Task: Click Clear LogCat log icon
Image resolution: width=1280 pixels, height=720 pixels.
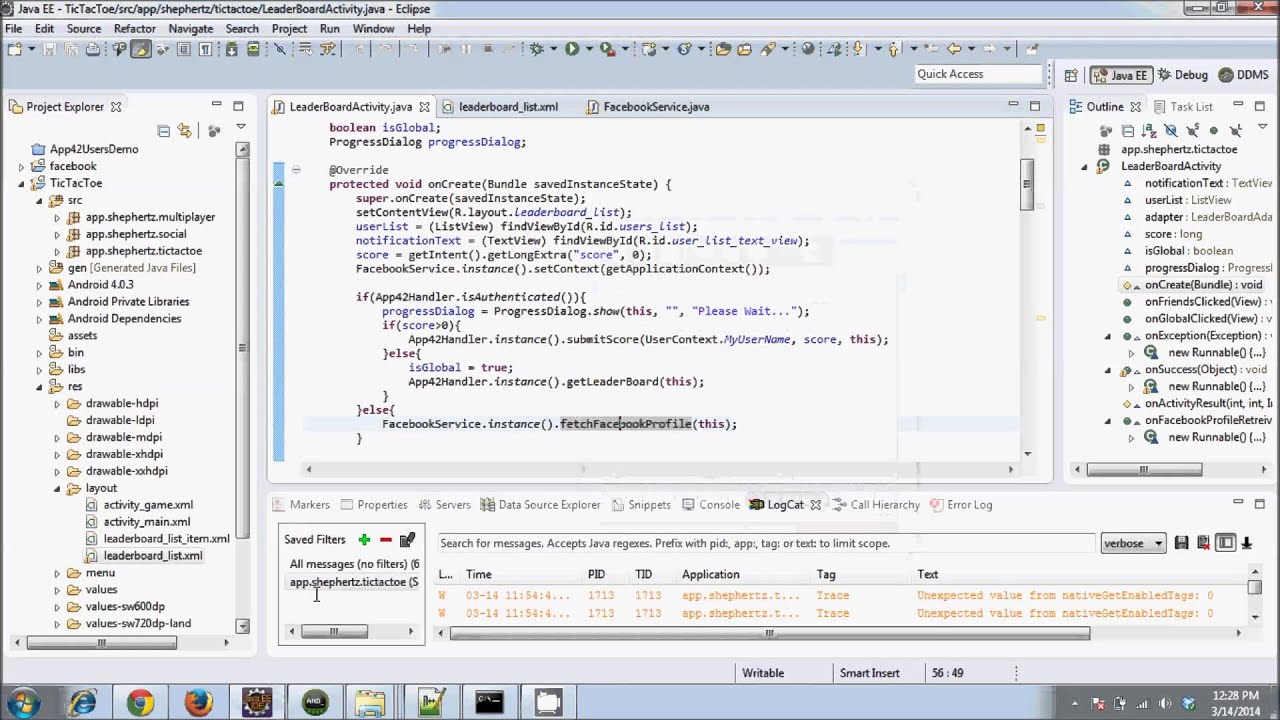Action: [1203, 543]
